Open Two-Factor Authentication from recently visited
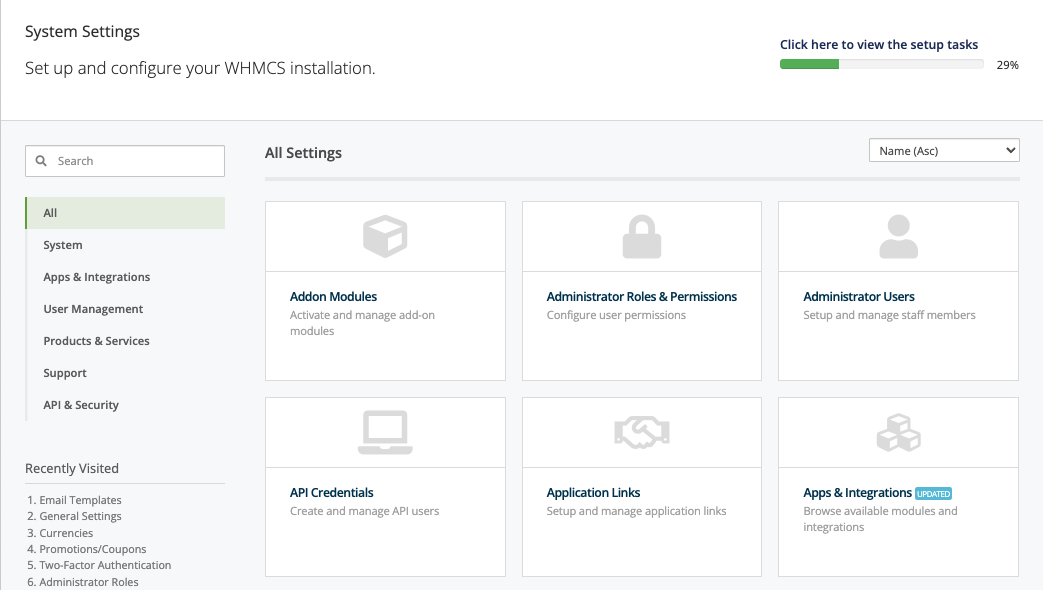1043x590 pixels. [x=105, y=565]
